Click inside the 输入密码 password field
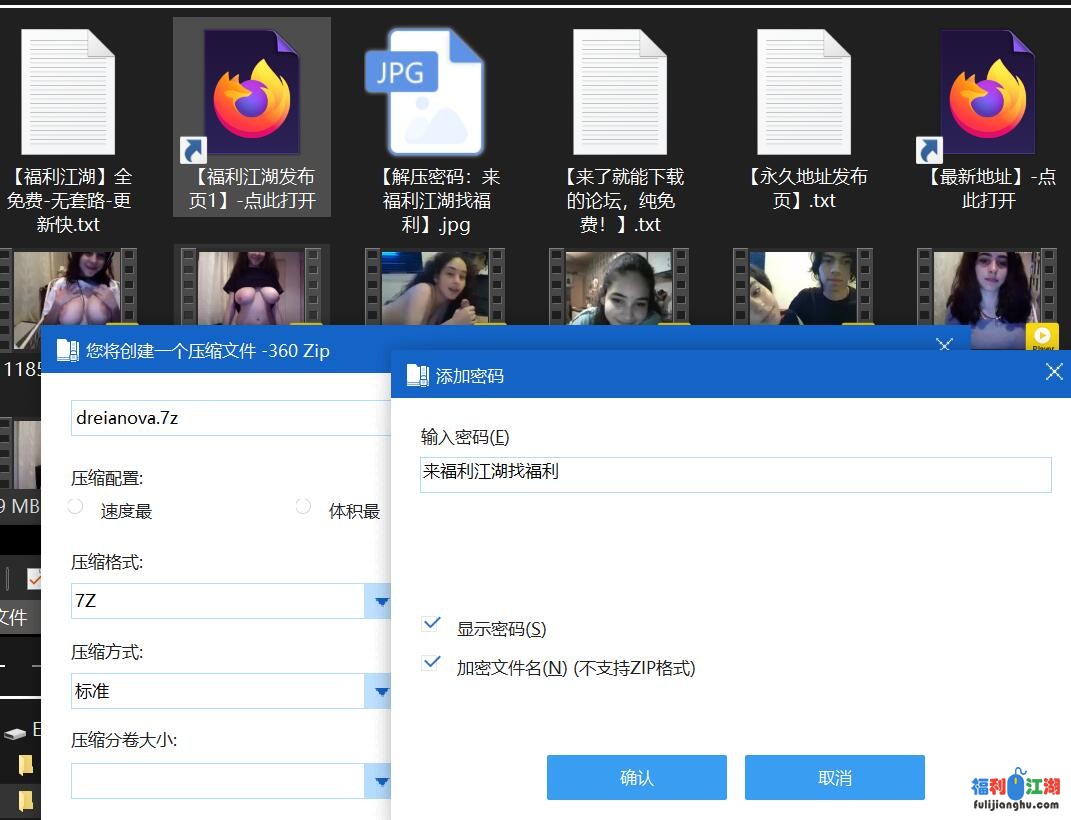 point(735,475)
